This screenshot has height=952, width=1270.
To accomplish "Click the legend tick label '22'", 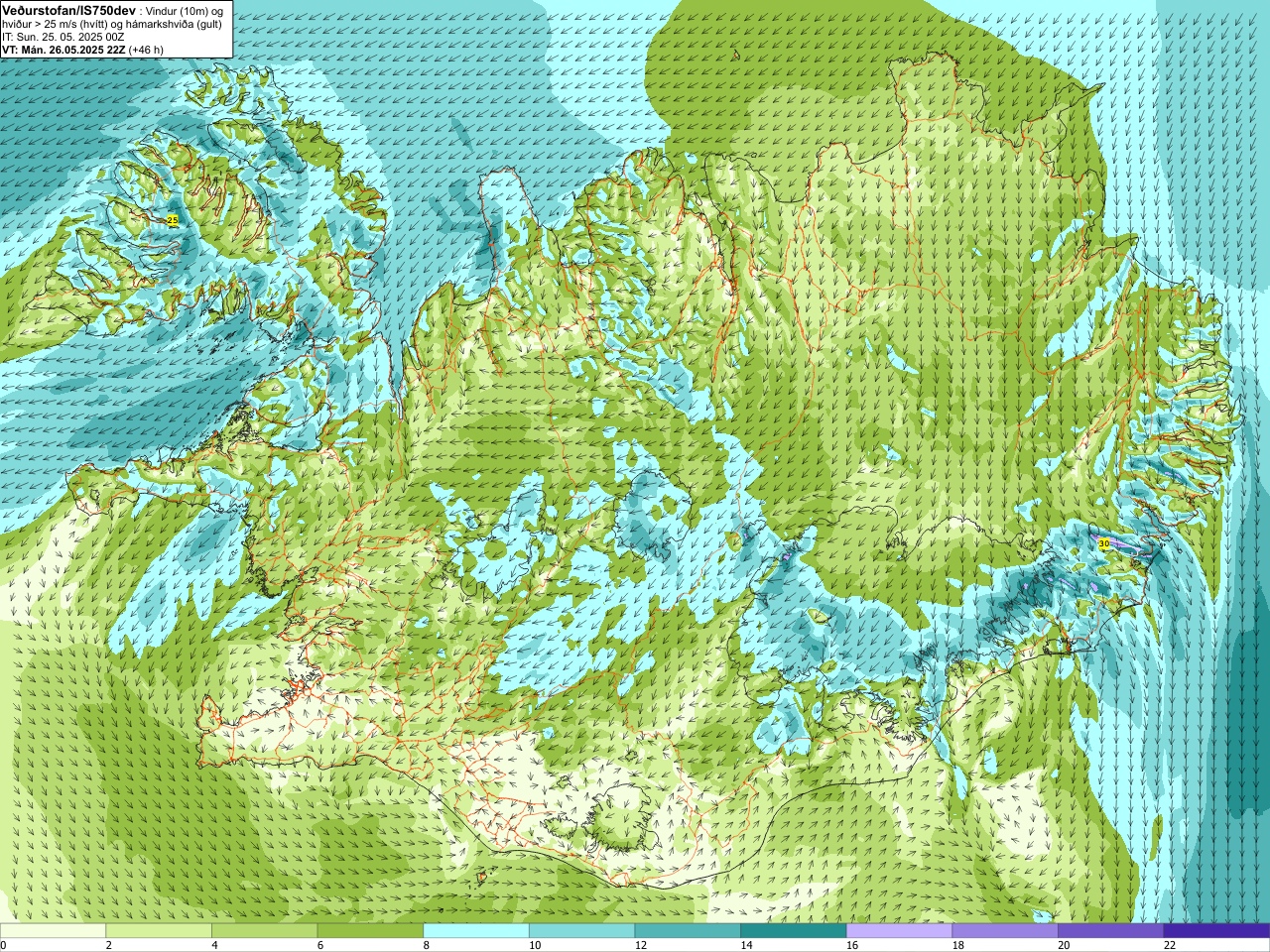I will [x=1170, y=945].
